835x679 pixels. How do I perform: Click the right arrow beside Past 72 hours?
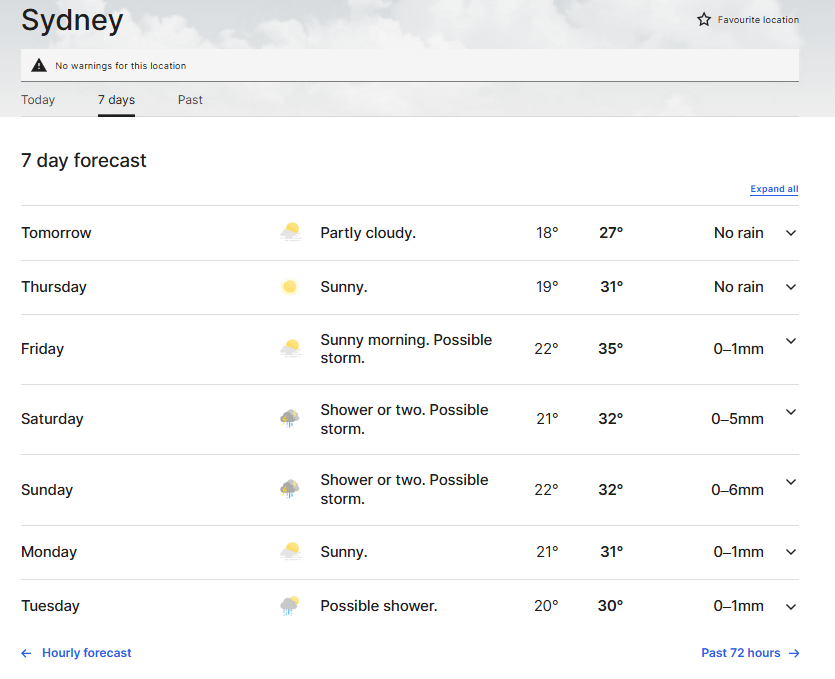coord(794,653)
